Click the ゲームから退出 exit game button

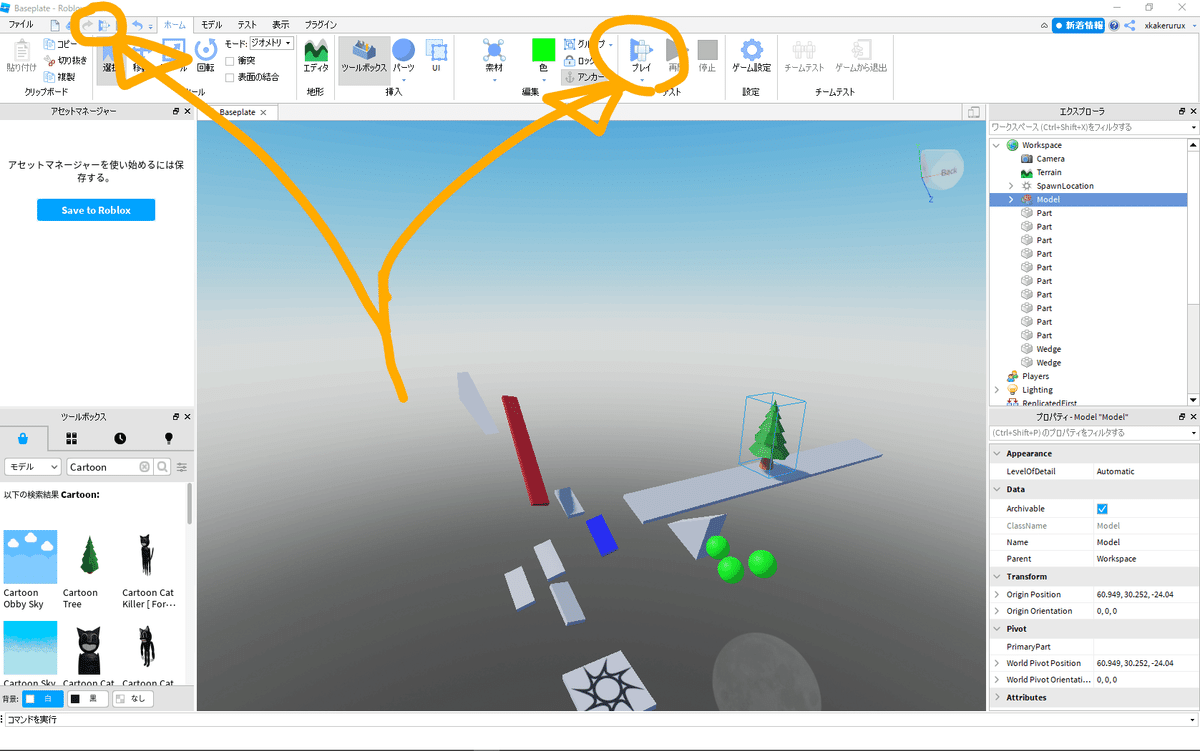coord(861,56)
